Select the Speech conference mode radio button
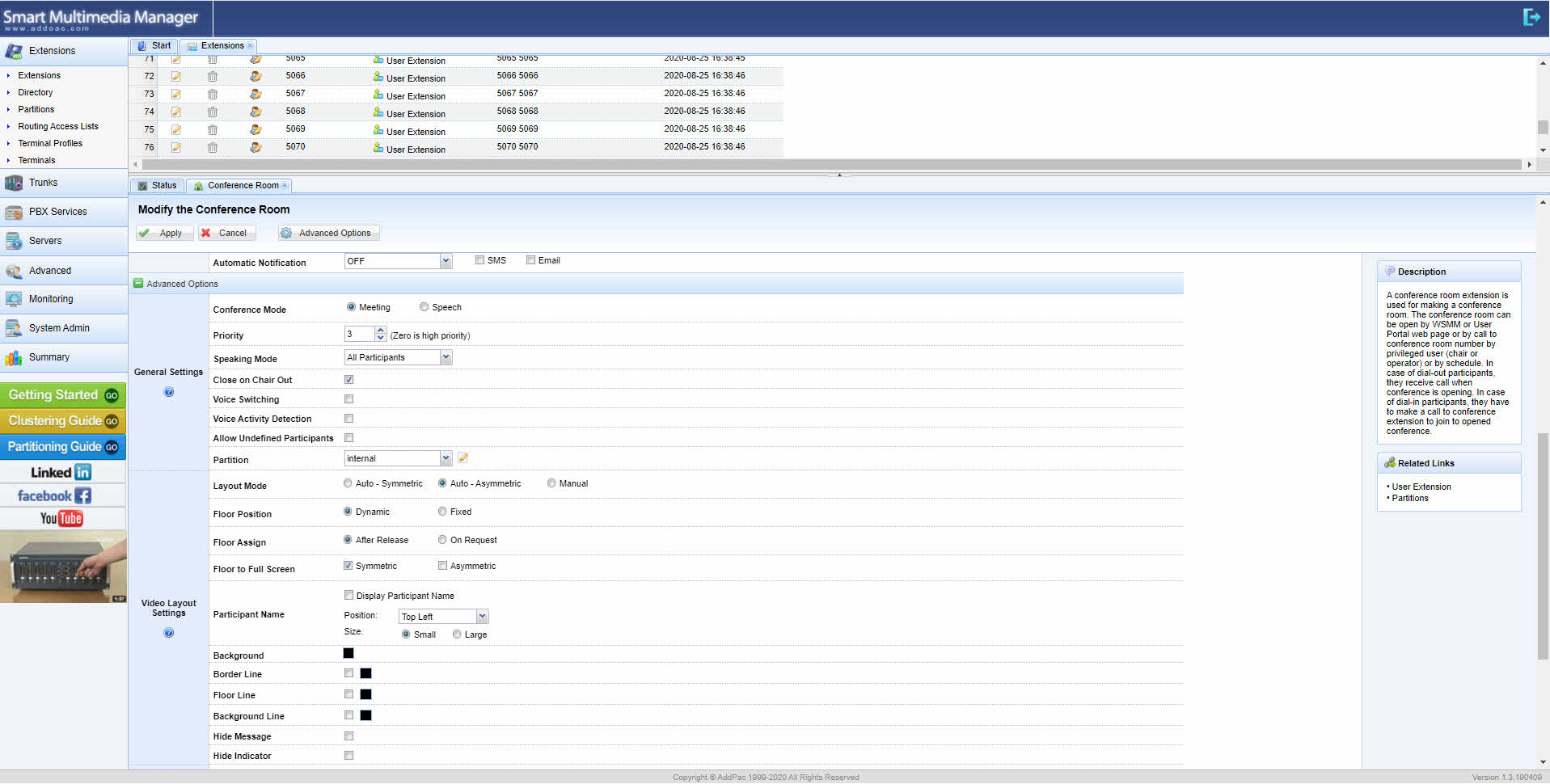This screenshot has width=1550, height=784. [x=424, y=307]
